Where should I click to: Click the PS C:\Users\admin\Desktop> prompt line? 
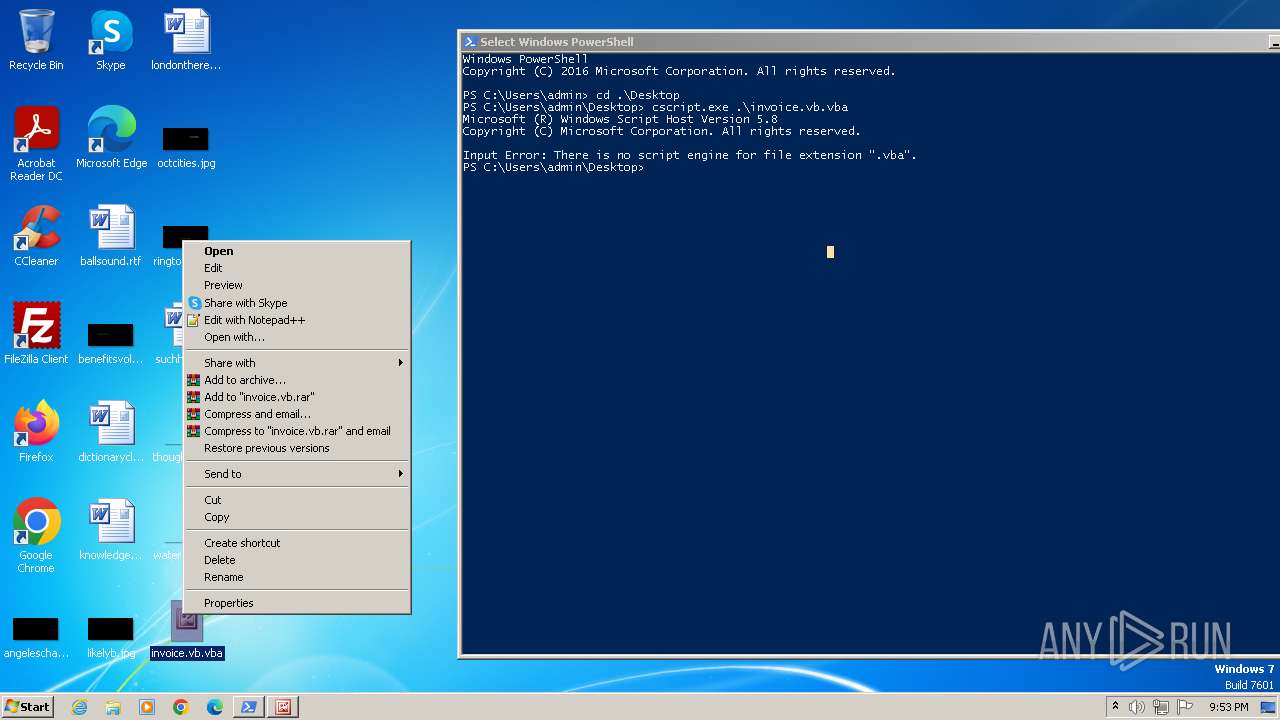click(553, 167)
